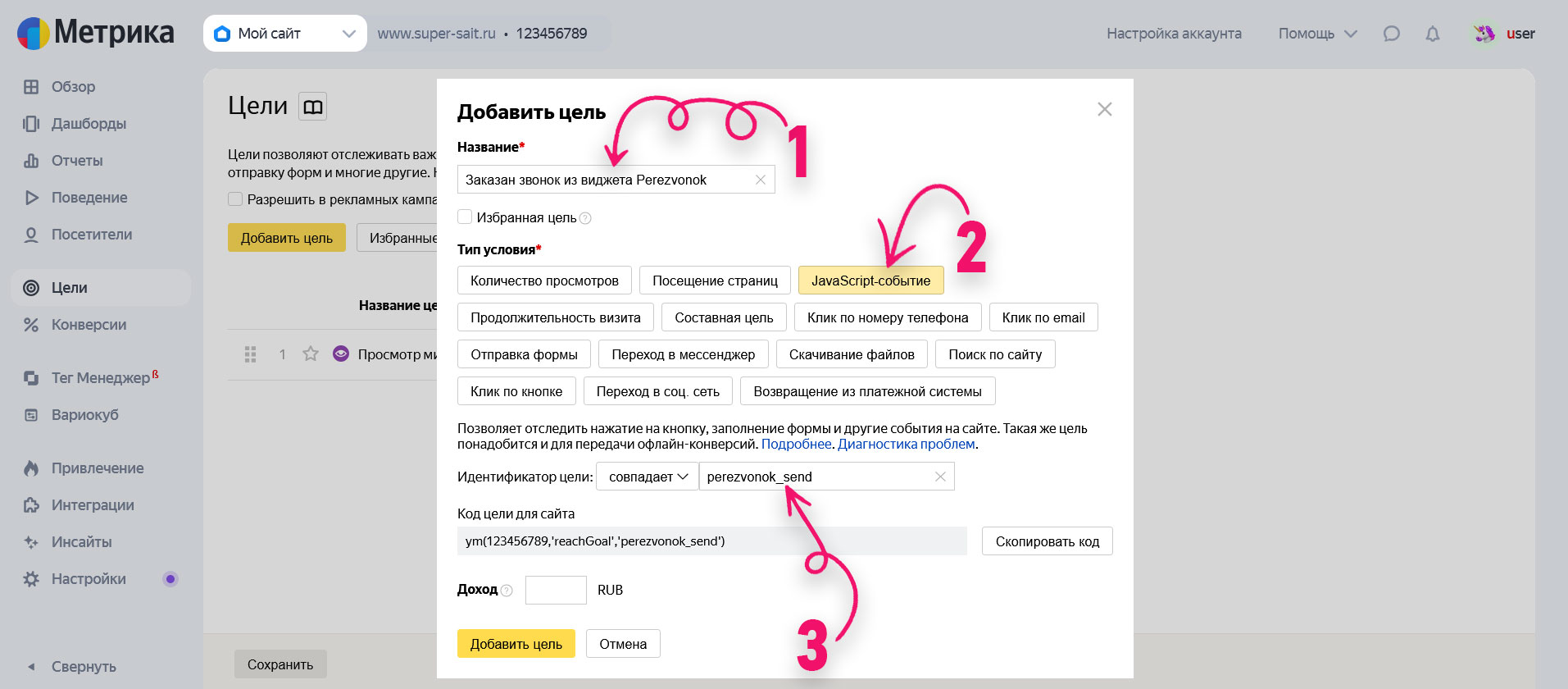1568x689 pixels.
Task: Click the Overview (Обзор) grid icon
Action: (31, 87)
